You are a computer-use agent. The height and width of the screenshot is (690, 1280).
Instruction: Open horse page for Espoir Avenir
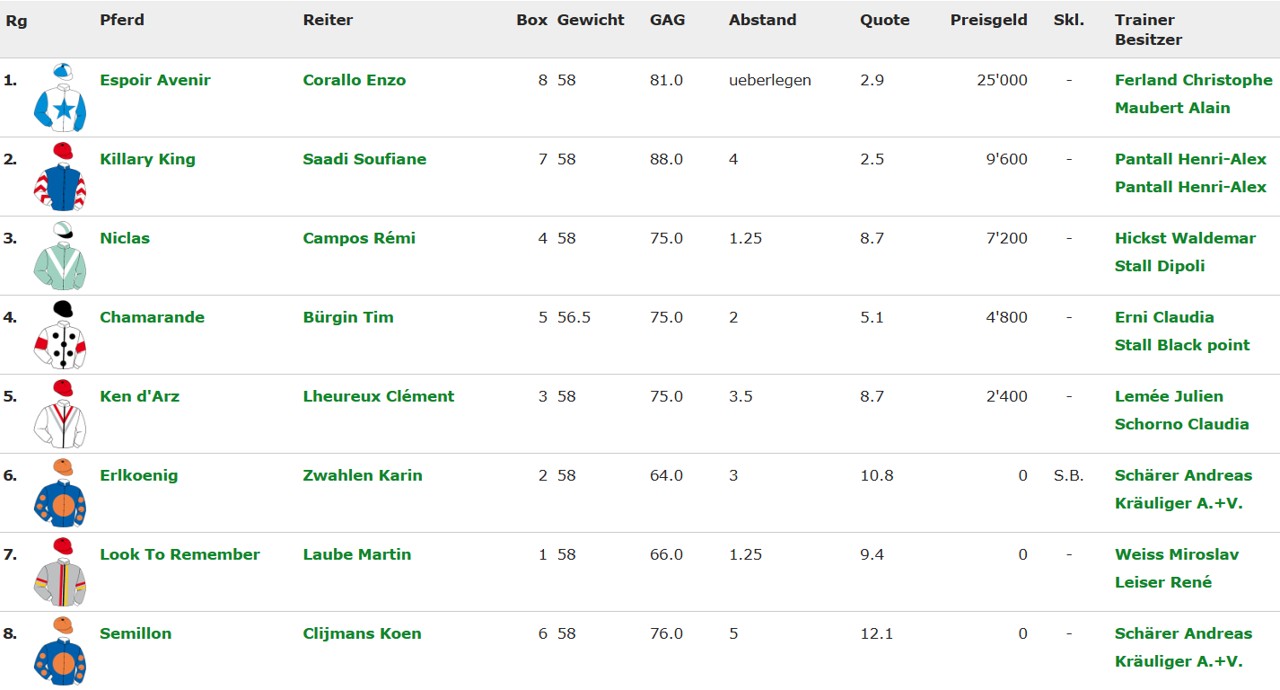coord(155,80)
